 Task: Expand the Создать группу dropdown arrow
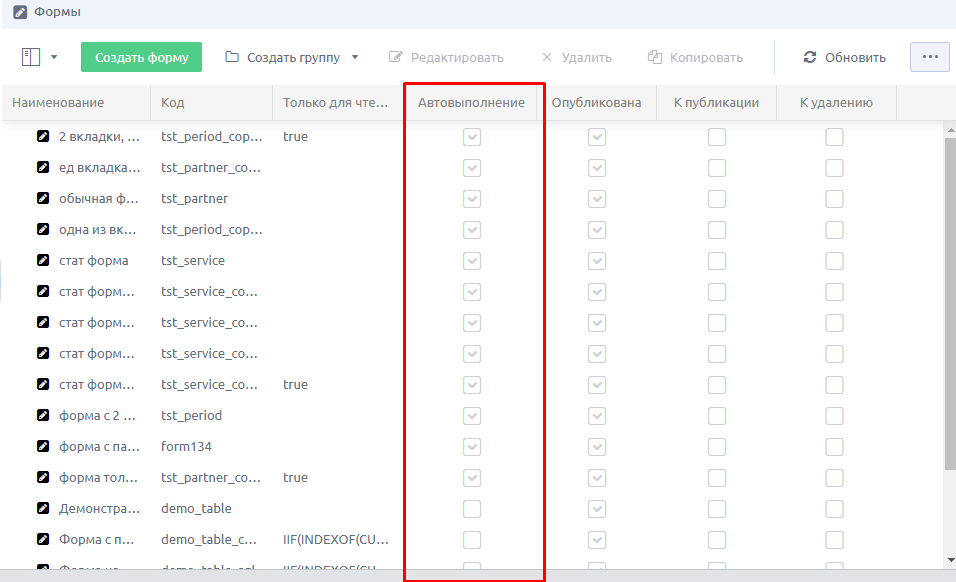[355, 57]
